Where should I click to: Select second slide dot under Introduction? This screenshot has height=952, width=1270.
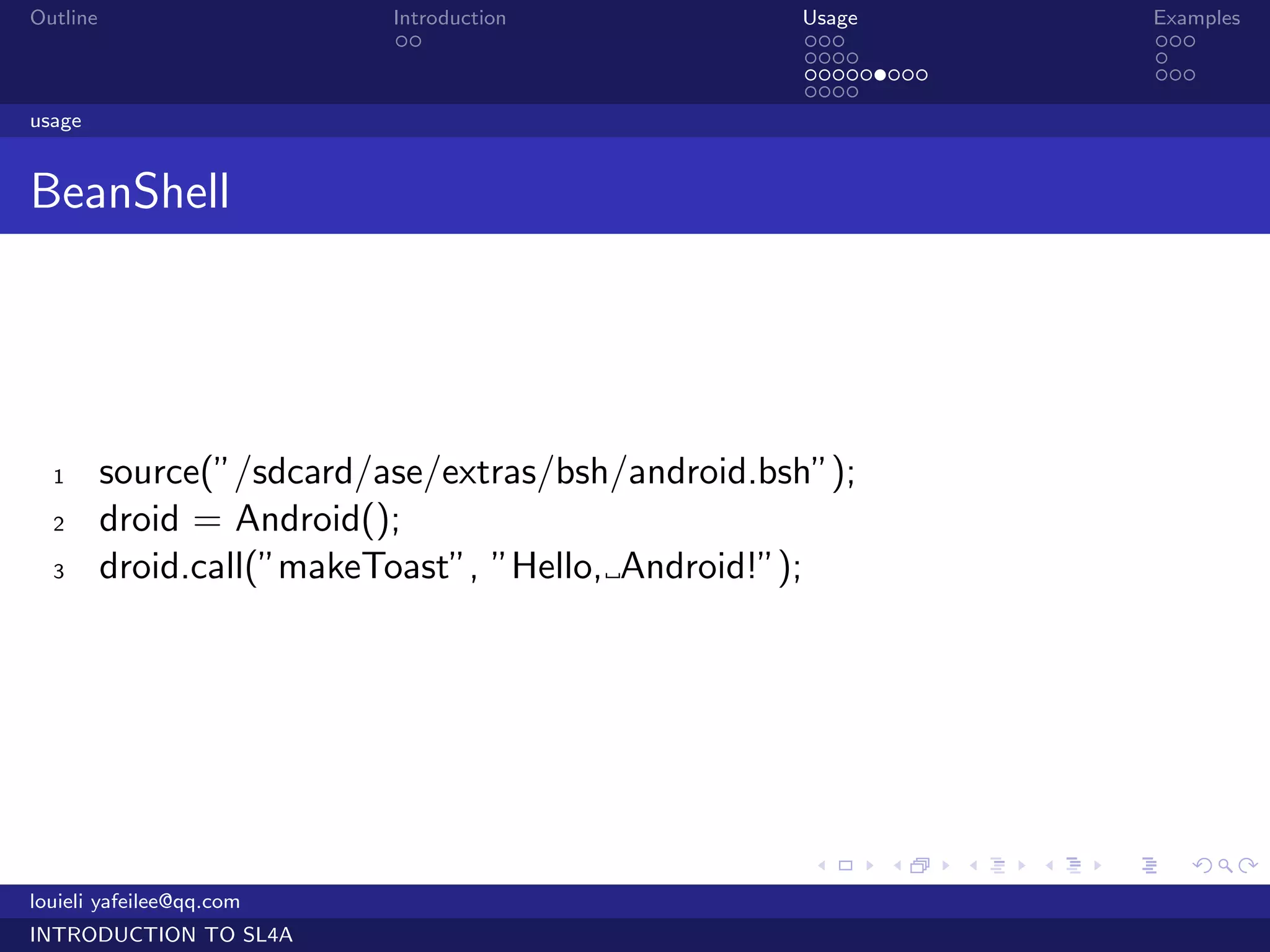coord(415,42)
